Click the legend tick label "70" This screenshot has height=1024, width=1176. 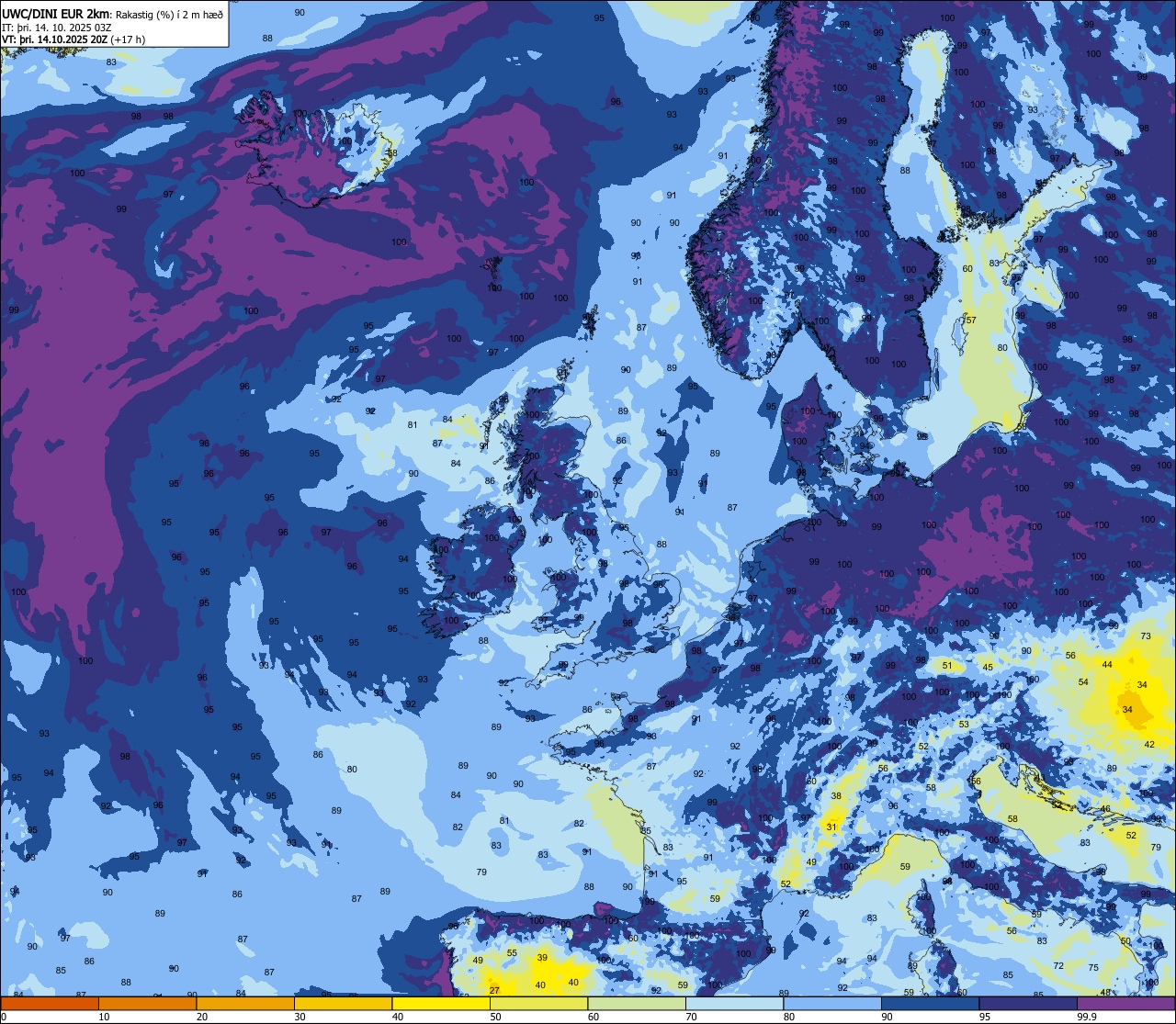[x=691, y=1017]
